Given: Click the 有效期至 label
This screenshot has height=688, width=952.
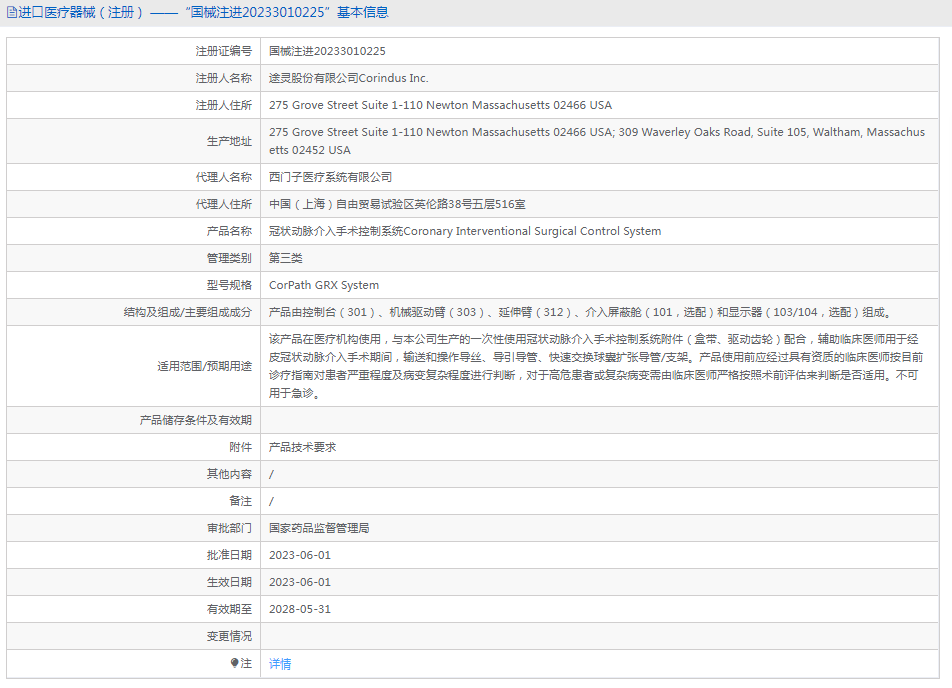Looking at the screenshot, I should click(x=229, y=609).
